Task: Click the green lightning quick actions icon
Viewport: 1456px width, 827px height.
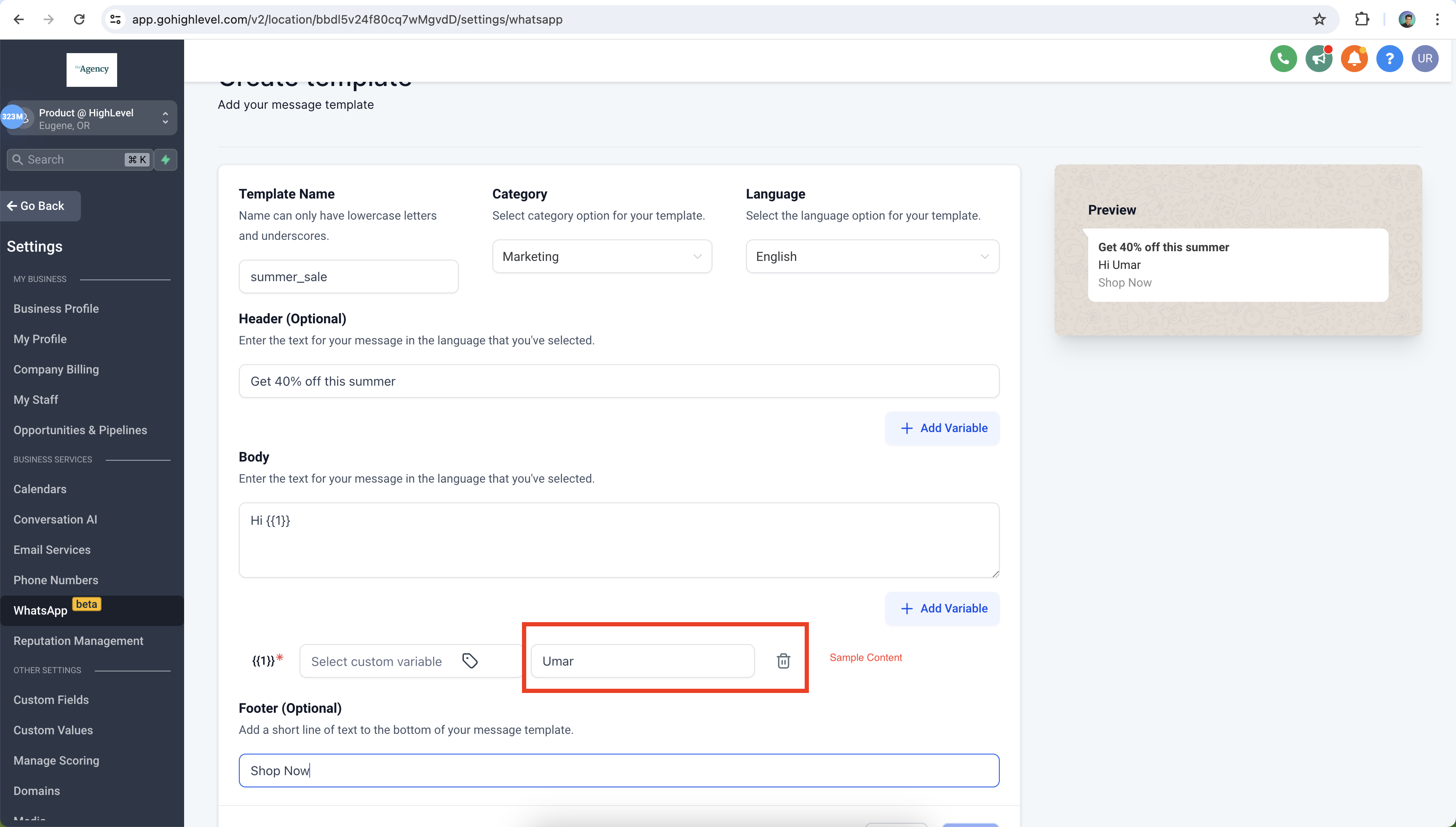Action: [x=166, y=160]
